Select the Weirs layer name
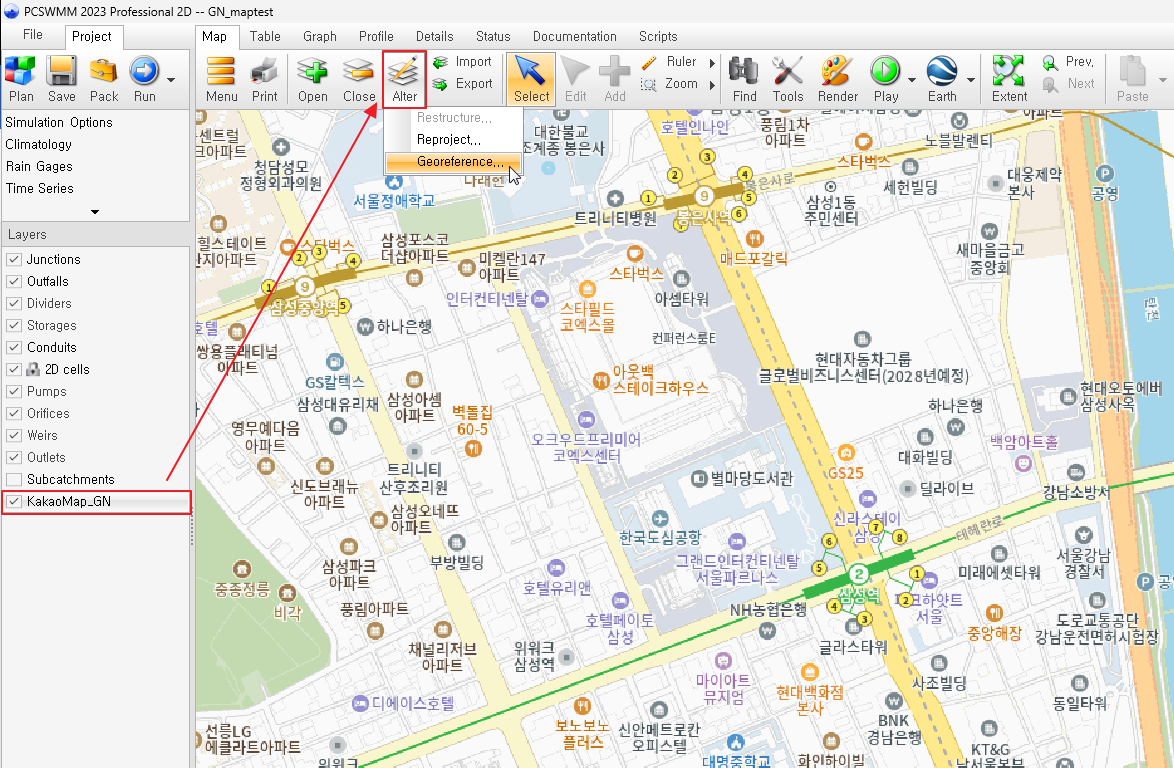The width and height of the screenshot is (1174, 768). [42, 435]
